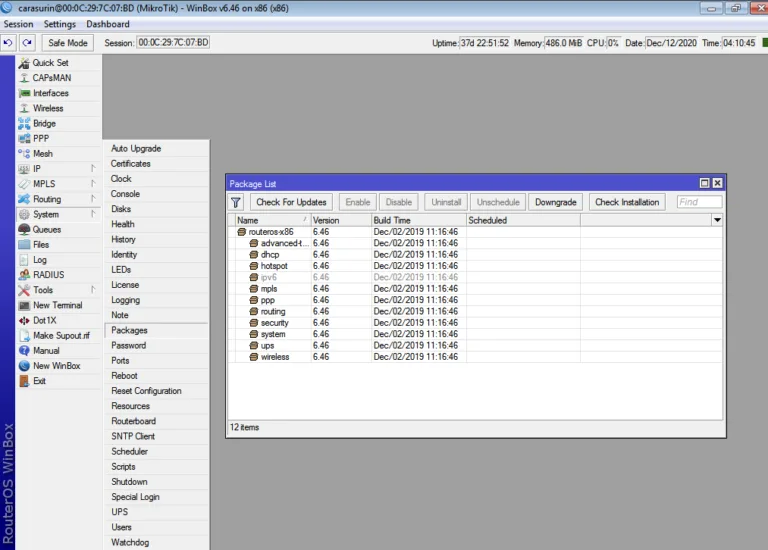This screenshot has height=550, width=768.
Task: Open Quick Set from sidebar
Action: [x=50, y=63]
